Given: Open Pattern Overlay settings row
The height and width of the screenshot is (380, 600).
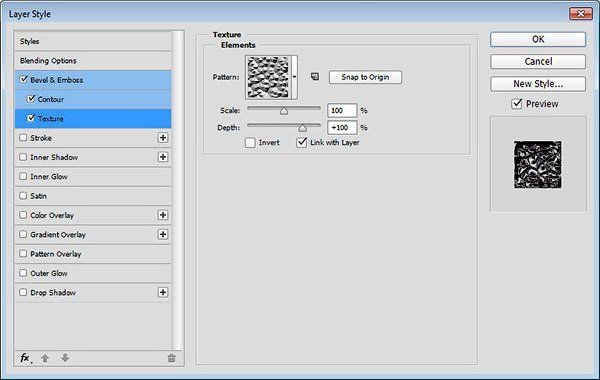Looking at the screenshot, I should (93, 254).
